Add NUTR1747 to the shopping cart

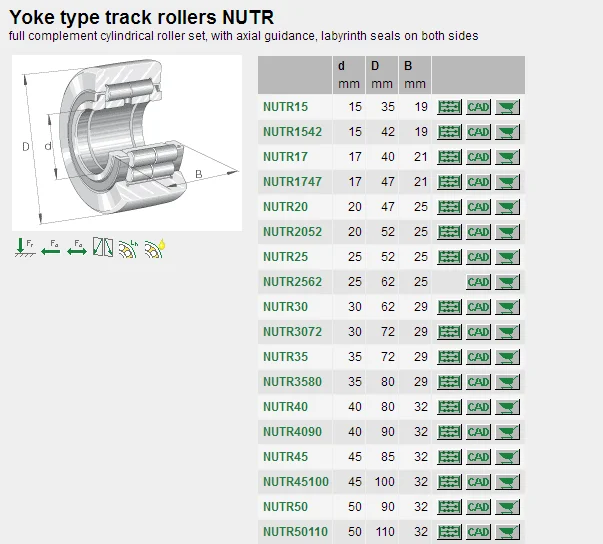(x=507, y=182)
